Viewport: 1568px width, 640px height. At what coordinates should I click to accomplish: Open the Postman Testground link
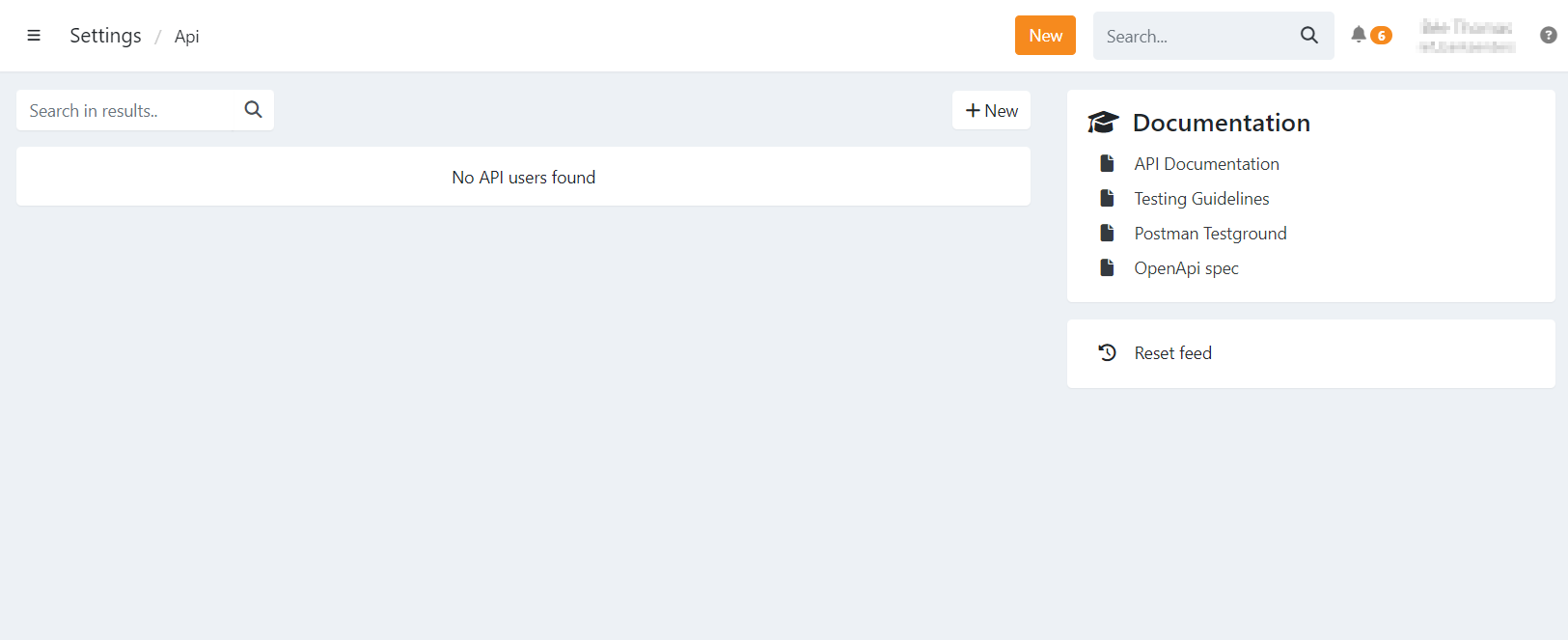point(1210,234)
